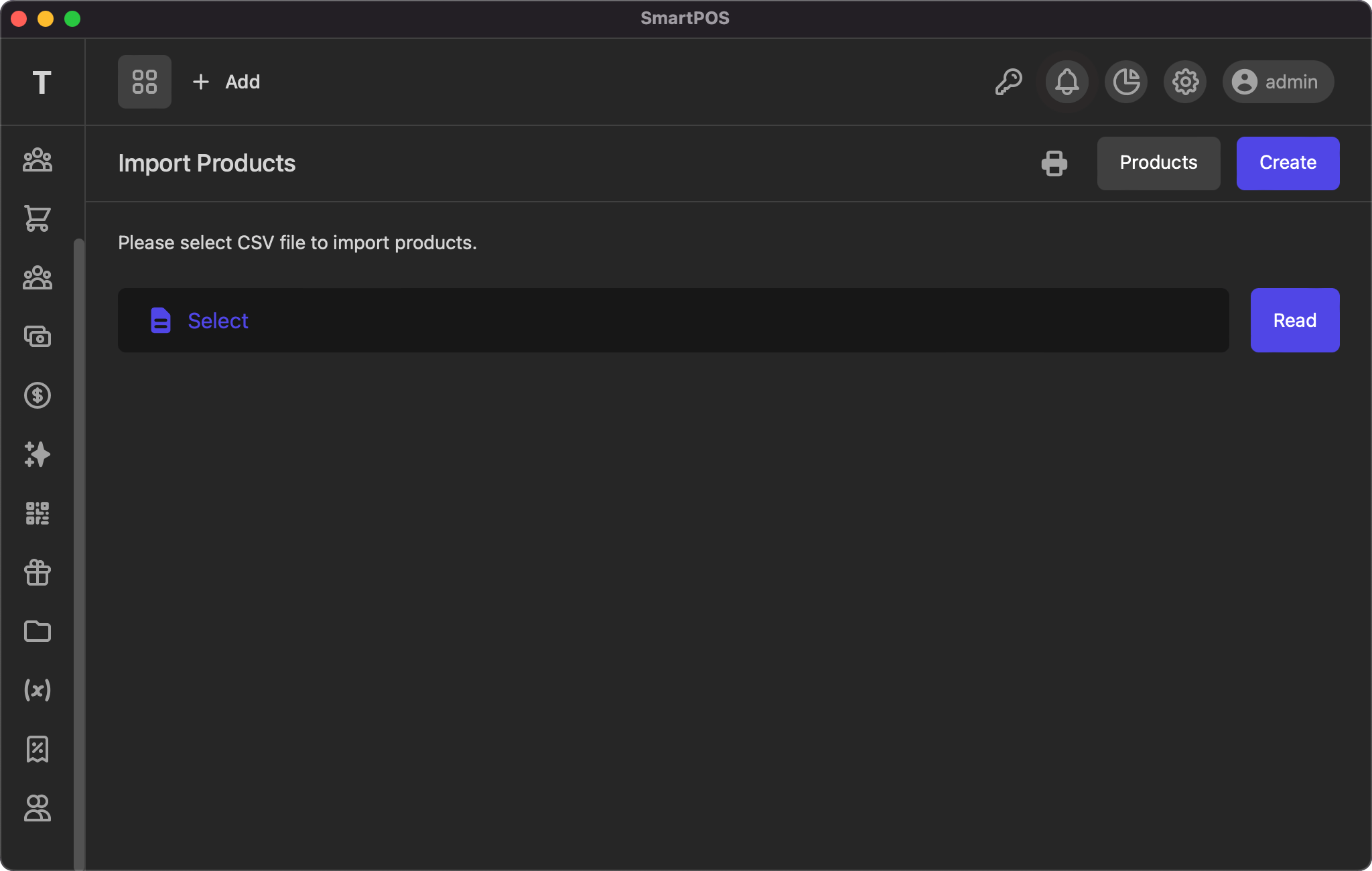Open shopping cart sidebar icon
This screenshot has height=871, width=1372.
tap(38, 218)
